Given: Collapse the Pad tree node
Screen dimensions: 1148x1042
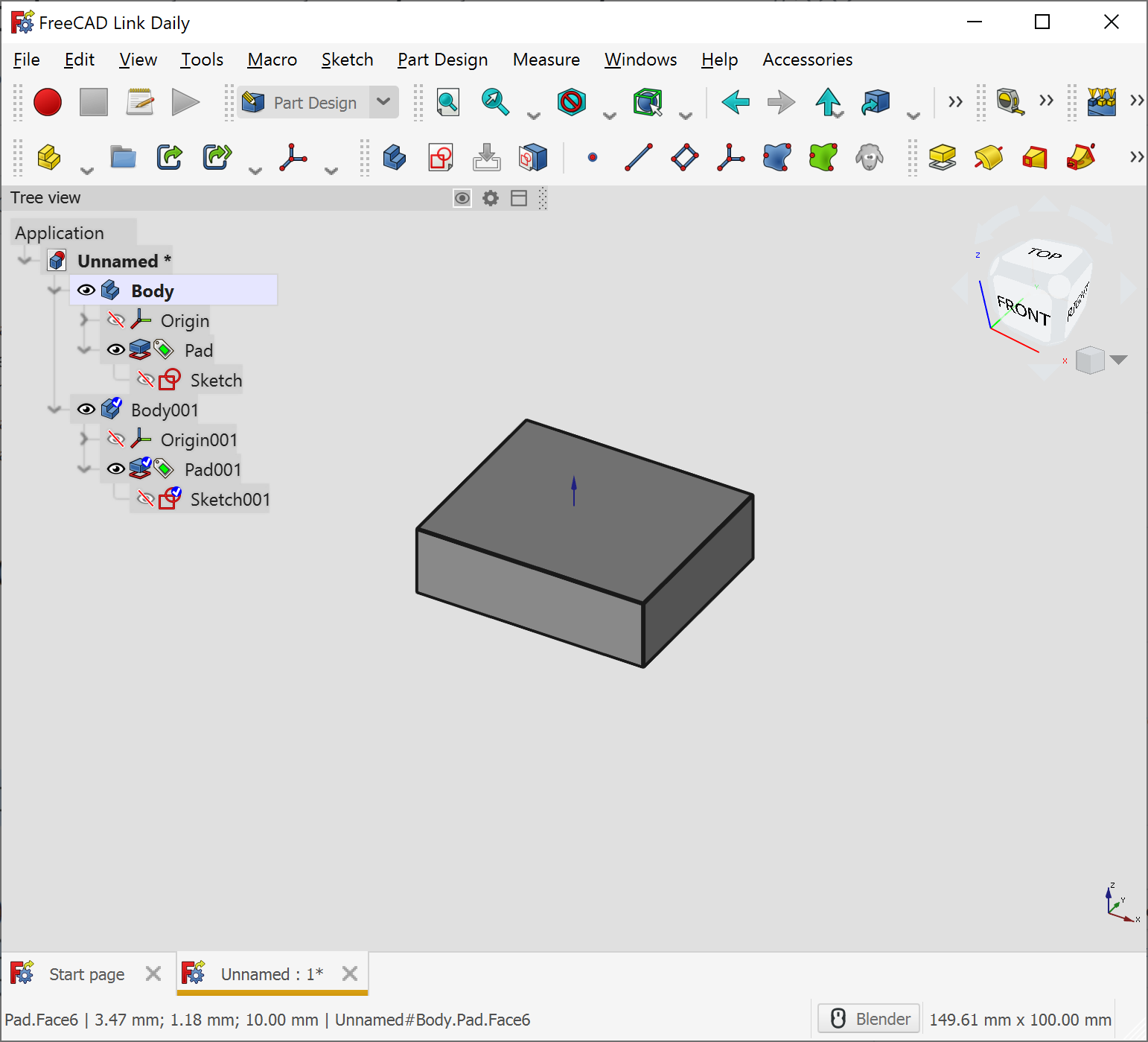Looking at the screenshot, I should click(84, 349).
